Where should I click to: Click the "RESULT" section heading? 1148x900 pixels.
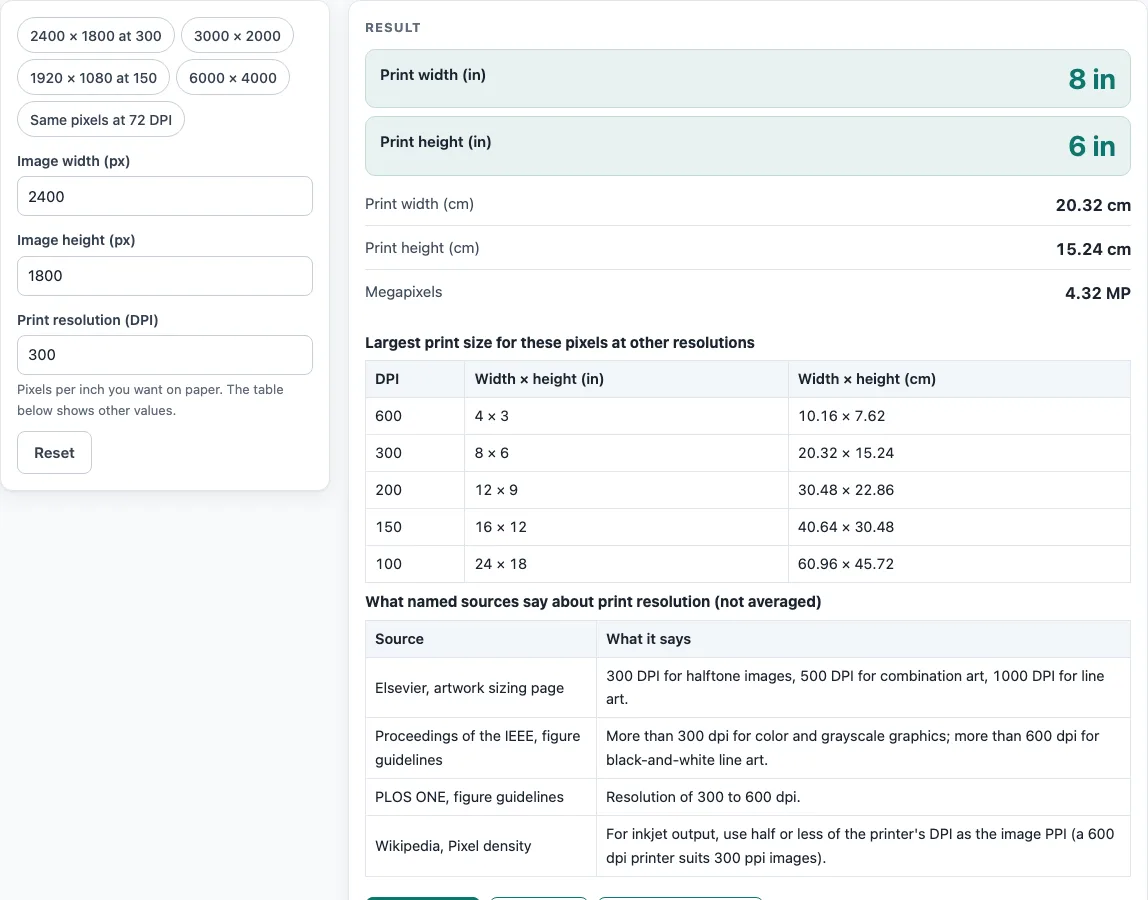pyautogui.click(x=392, y=28)
